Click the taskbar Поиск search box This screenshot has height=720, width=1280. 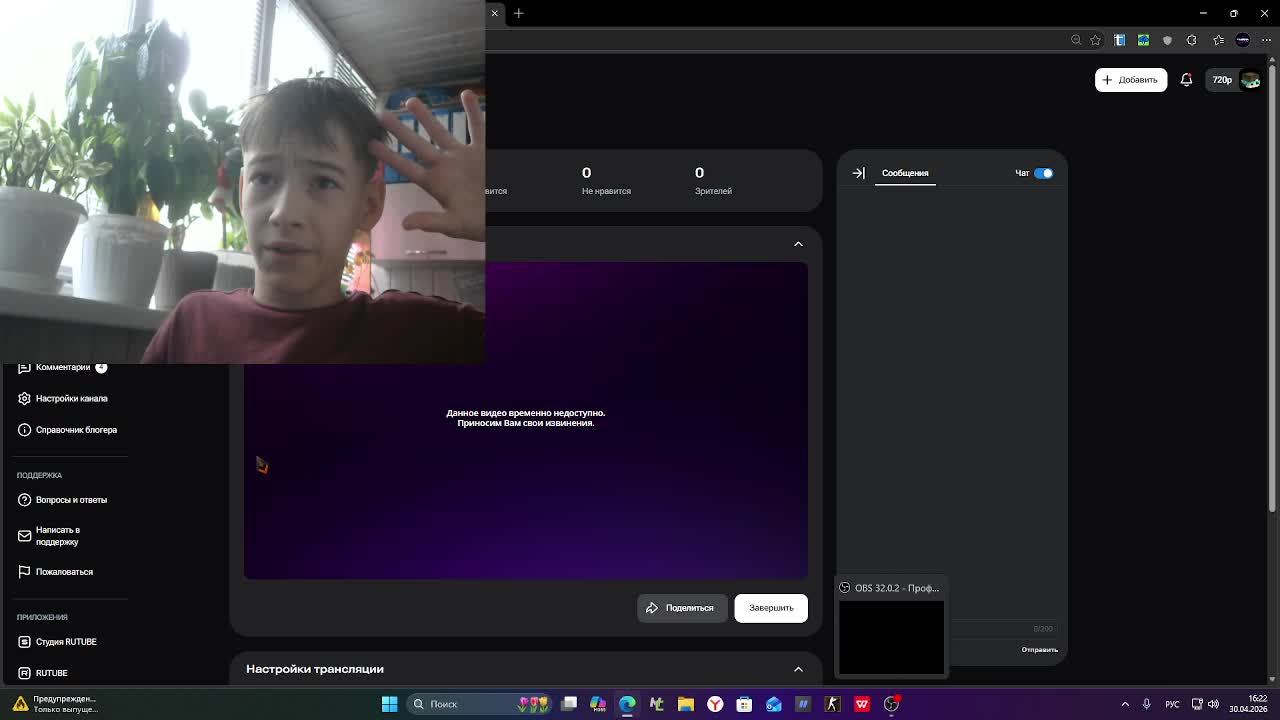pos(480,704)
